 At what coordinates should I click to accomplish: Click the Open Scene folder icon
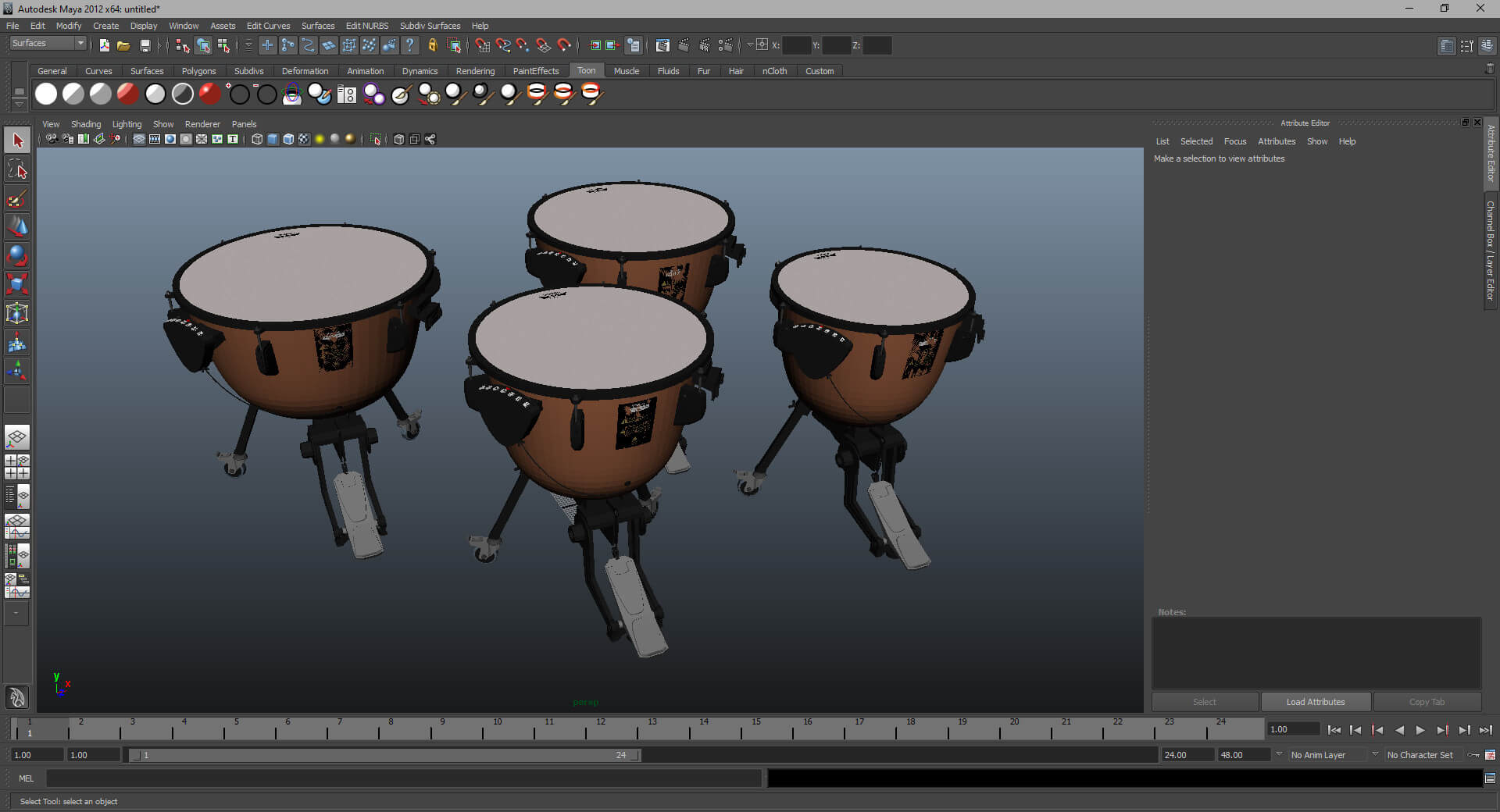123,46
